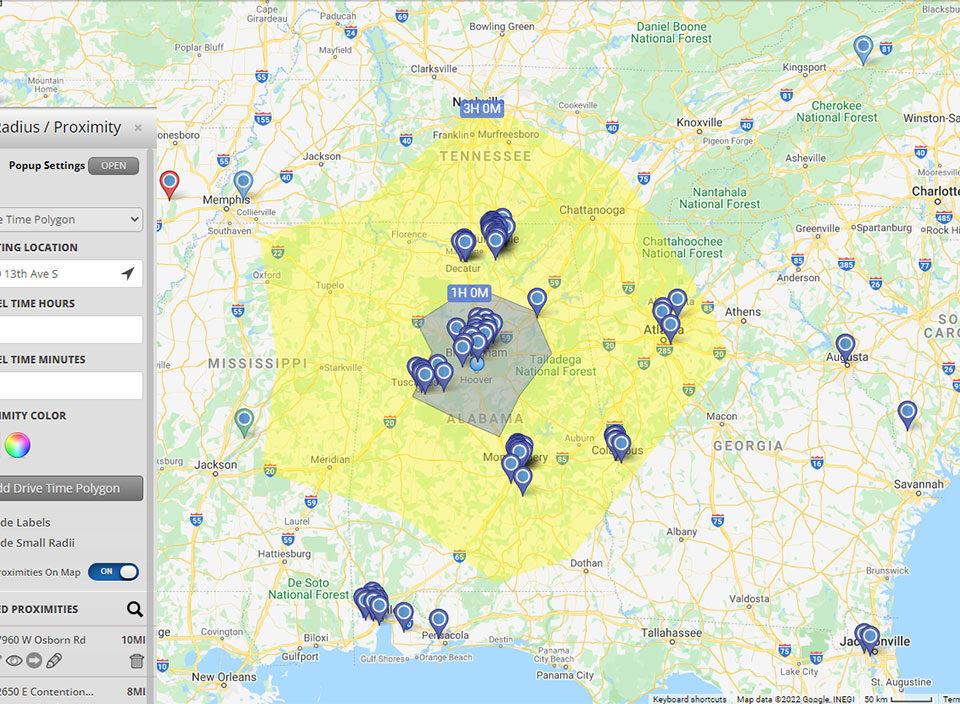Click OPEN next to Popup Settings
Viewport: 960px width, 704px height.
[x=113, y=165]
